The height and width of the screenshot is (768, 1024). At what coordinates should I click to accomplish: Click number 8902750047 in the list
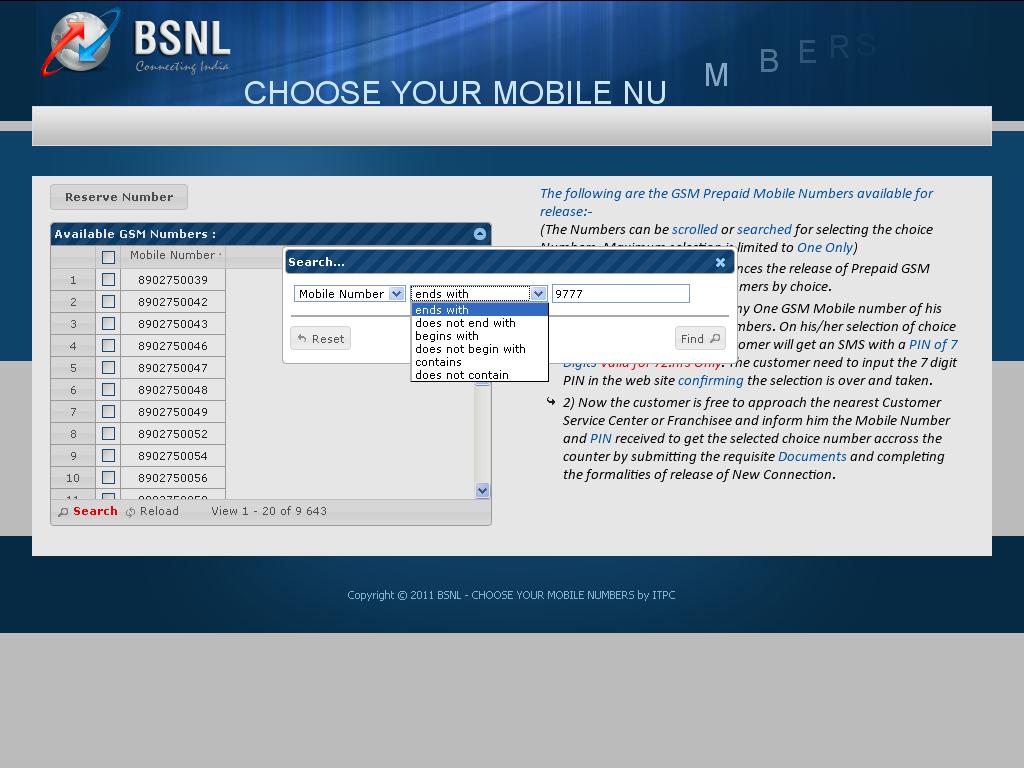173,368
